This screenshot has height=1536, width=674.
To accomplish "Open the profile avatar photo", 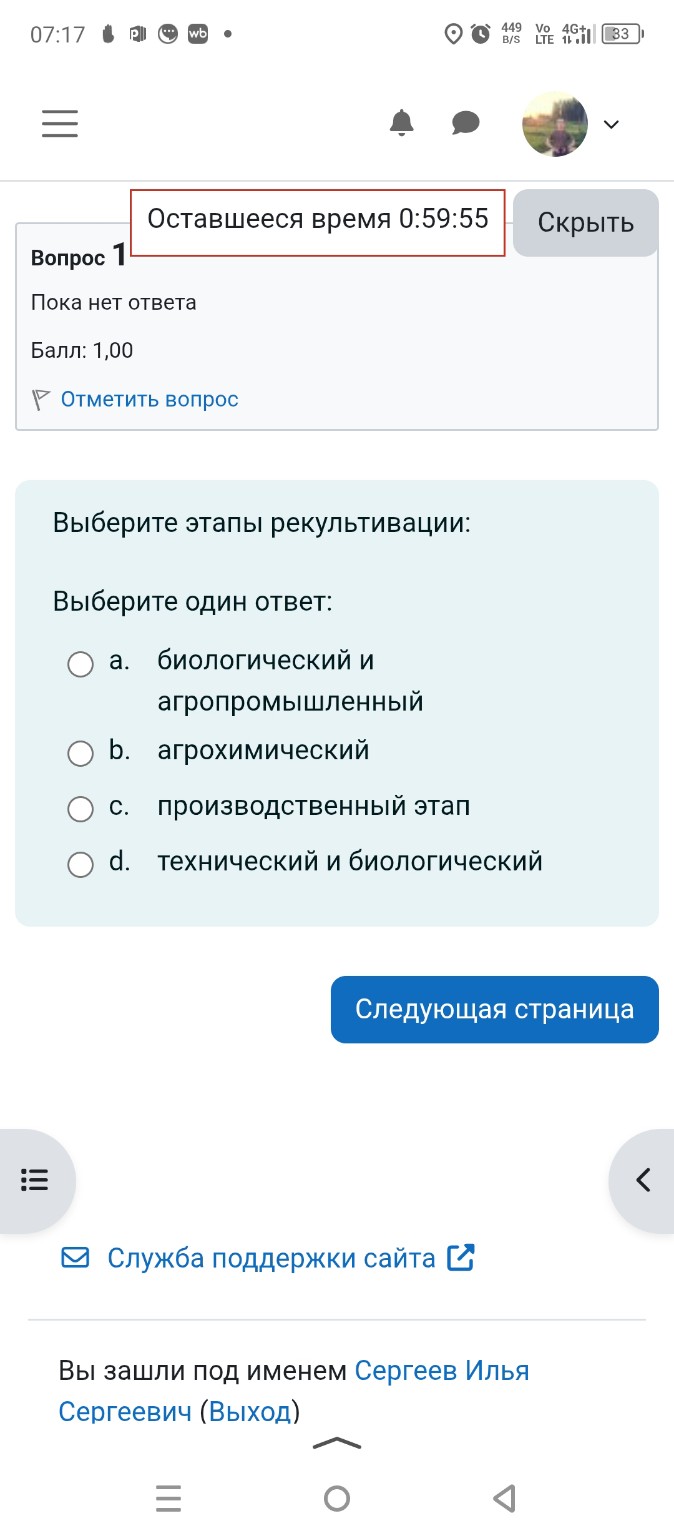I will point(556,123).
